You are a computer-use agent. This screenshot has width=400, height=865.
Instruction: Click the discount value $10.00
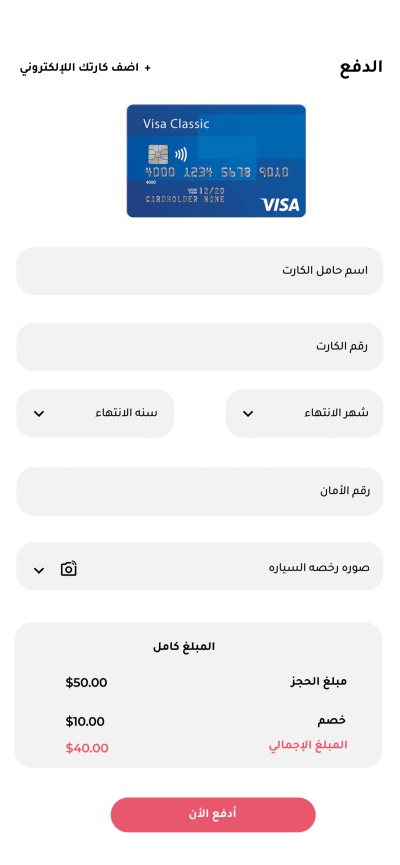(85, 722)
